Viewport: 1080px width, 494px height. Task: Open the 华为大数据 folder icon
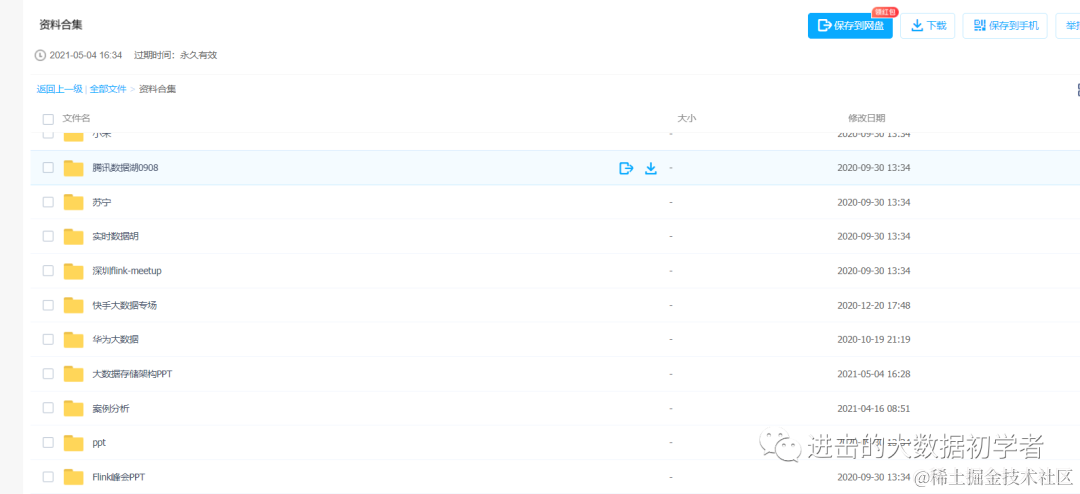click(74, 339)
